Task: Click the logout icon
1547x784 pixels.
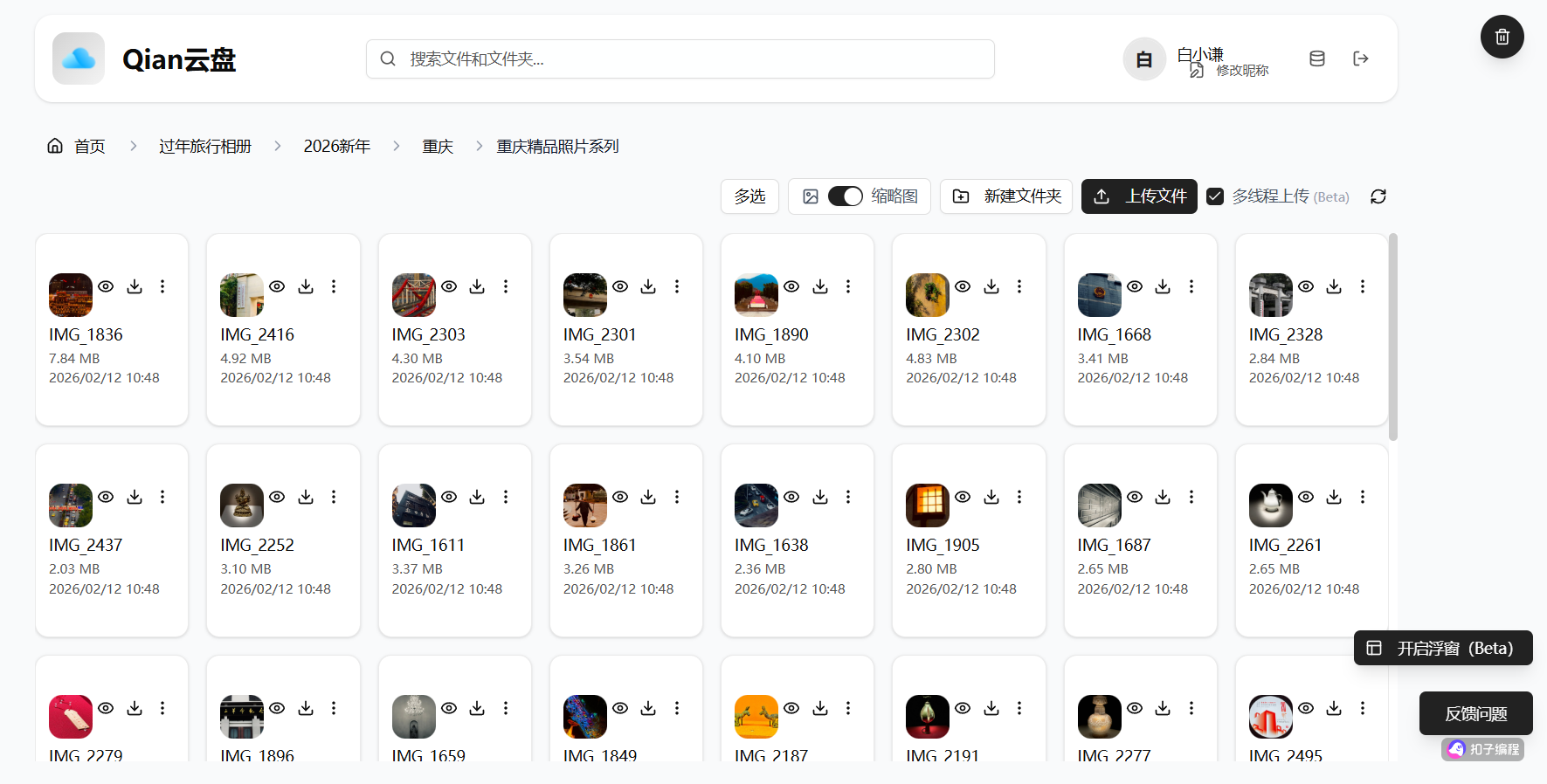Action: [1360, 58]
